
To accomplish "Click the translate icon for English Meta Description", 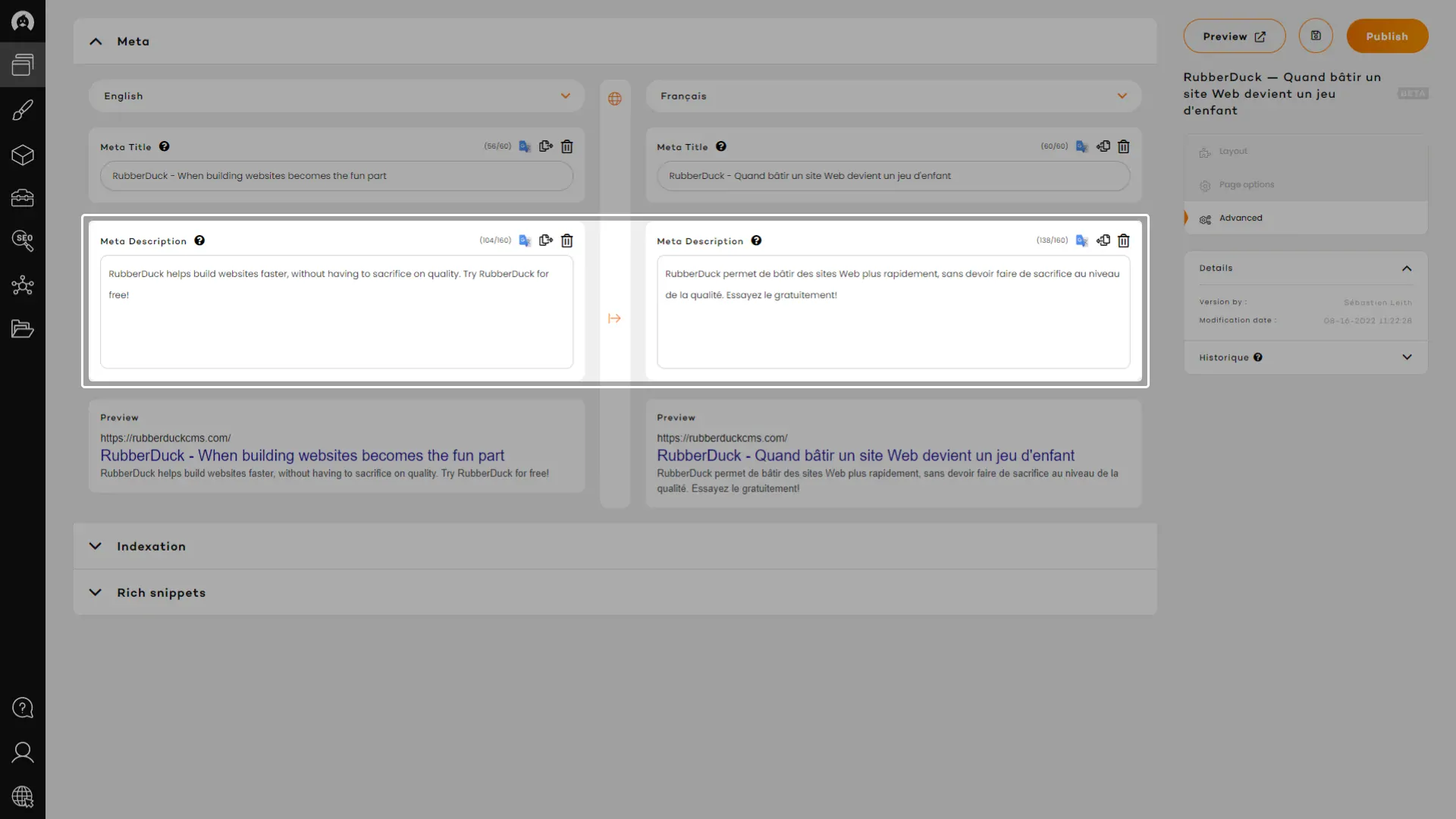I will pyautogui.click(x=525, y=241).
